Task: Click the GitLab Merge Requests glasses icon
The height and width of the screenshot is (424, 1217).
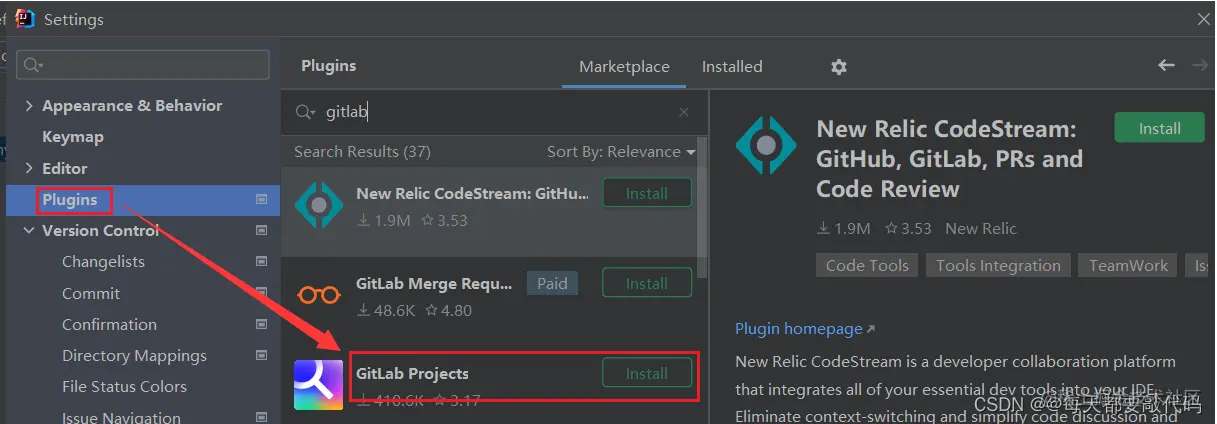Action: coord(319,295)
